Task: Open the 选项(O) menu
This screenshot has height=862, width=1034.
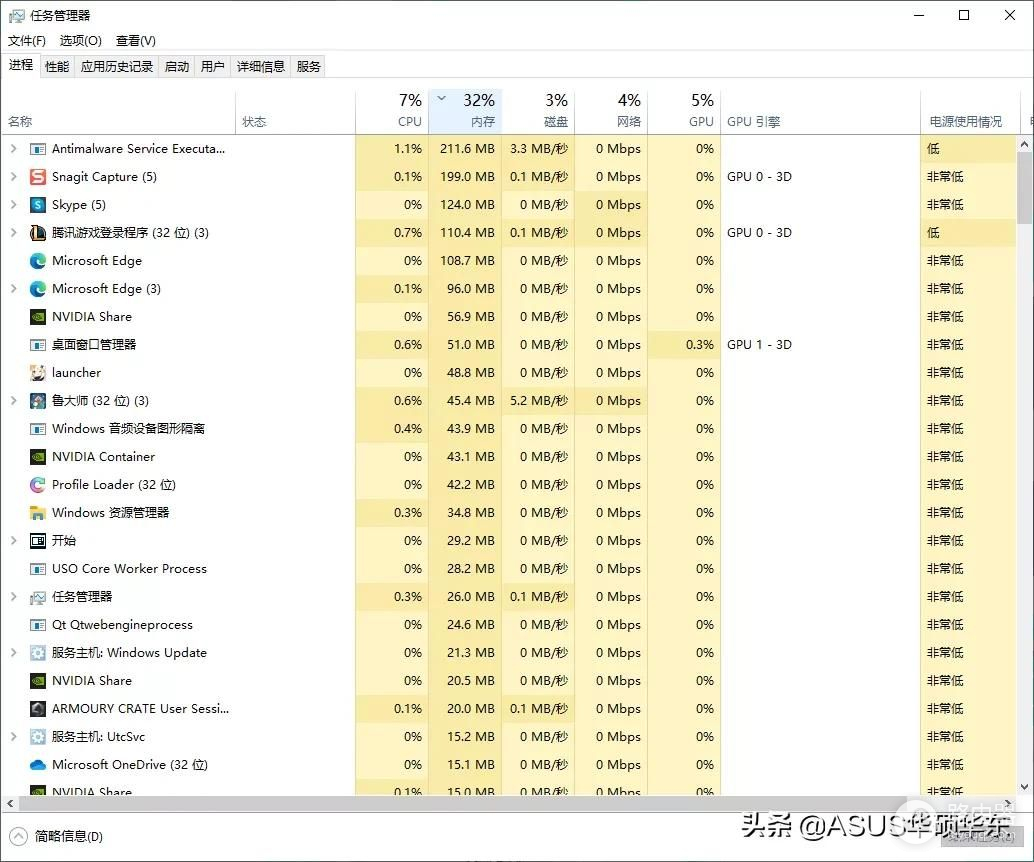Action: pyautogui.click(x=80, y=41)
